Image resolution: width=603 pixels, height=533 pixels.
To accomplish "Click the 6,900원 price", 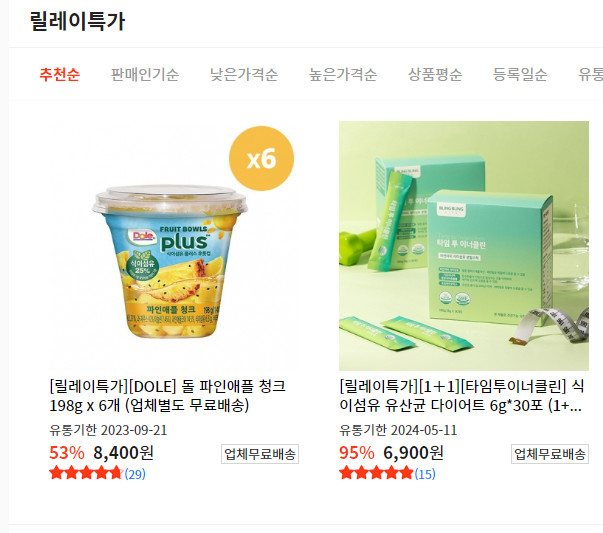I will 413,453.
